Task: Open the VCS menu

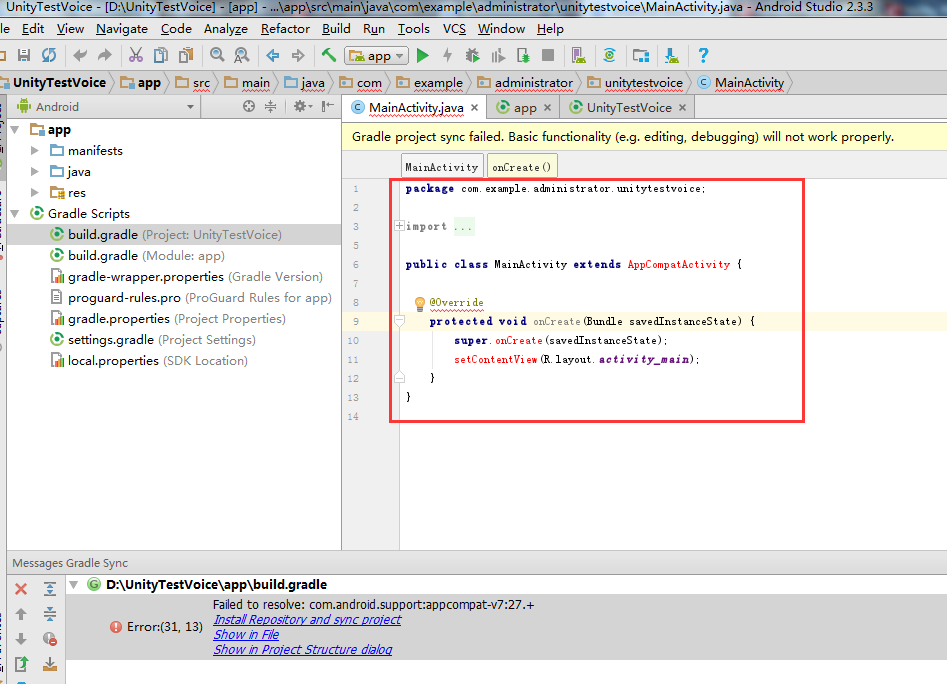Action: tap(454, 28)
